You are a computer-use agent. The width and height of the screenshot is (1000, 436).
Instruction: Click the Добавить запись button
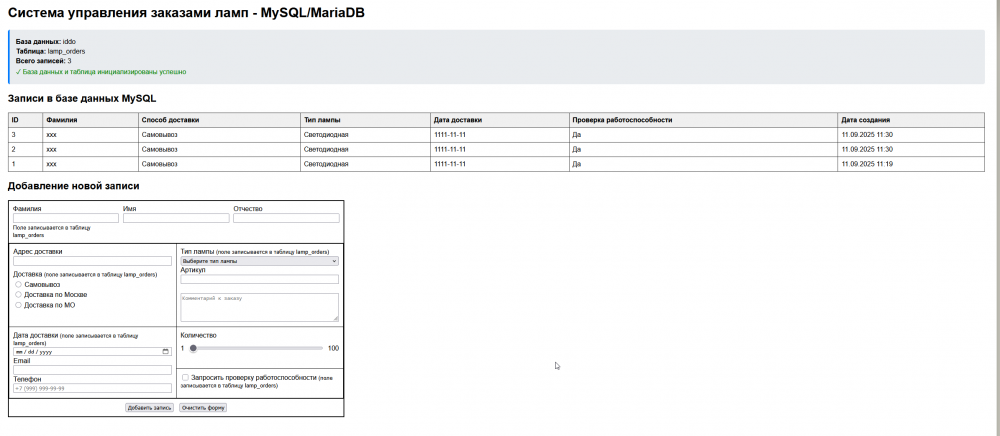click(149, 407)
